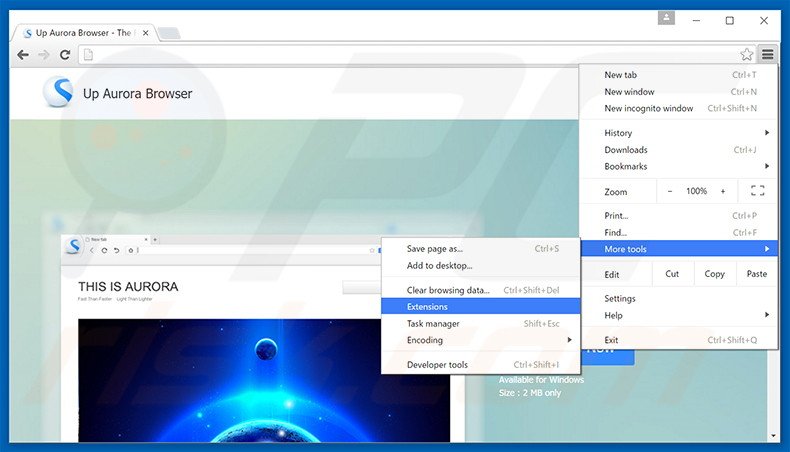Open a new tab using the tab strip button

pyautogui.click(x=169, y=34)
